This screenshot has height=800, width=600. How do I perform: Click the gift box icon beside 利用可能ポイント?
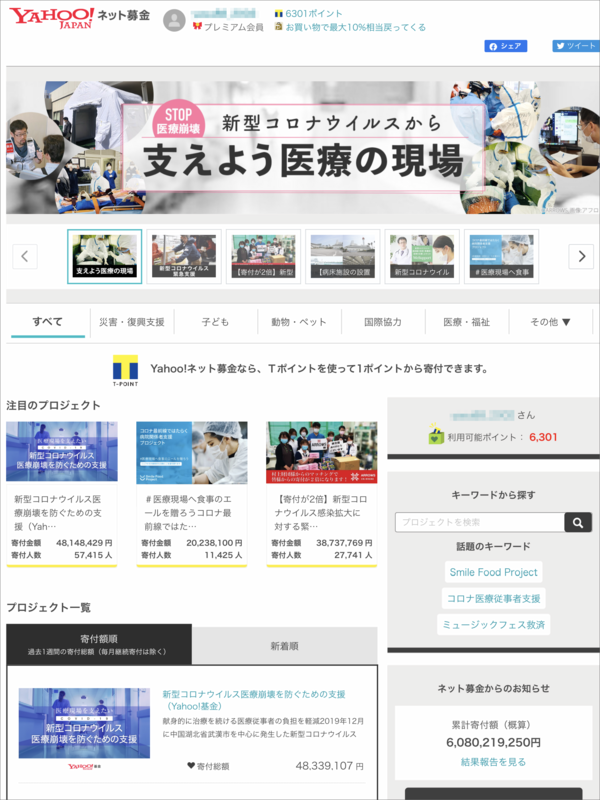point(436,434)
